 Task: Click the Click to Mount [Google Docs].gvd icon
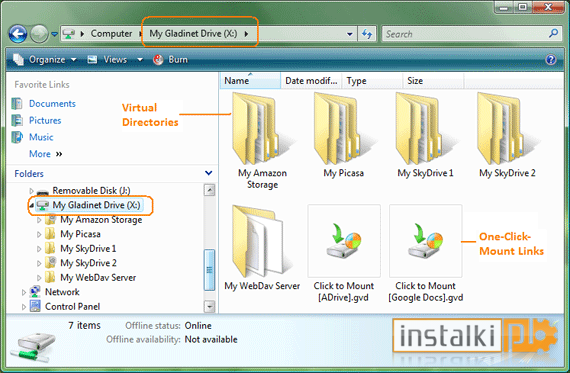point(425,241)
